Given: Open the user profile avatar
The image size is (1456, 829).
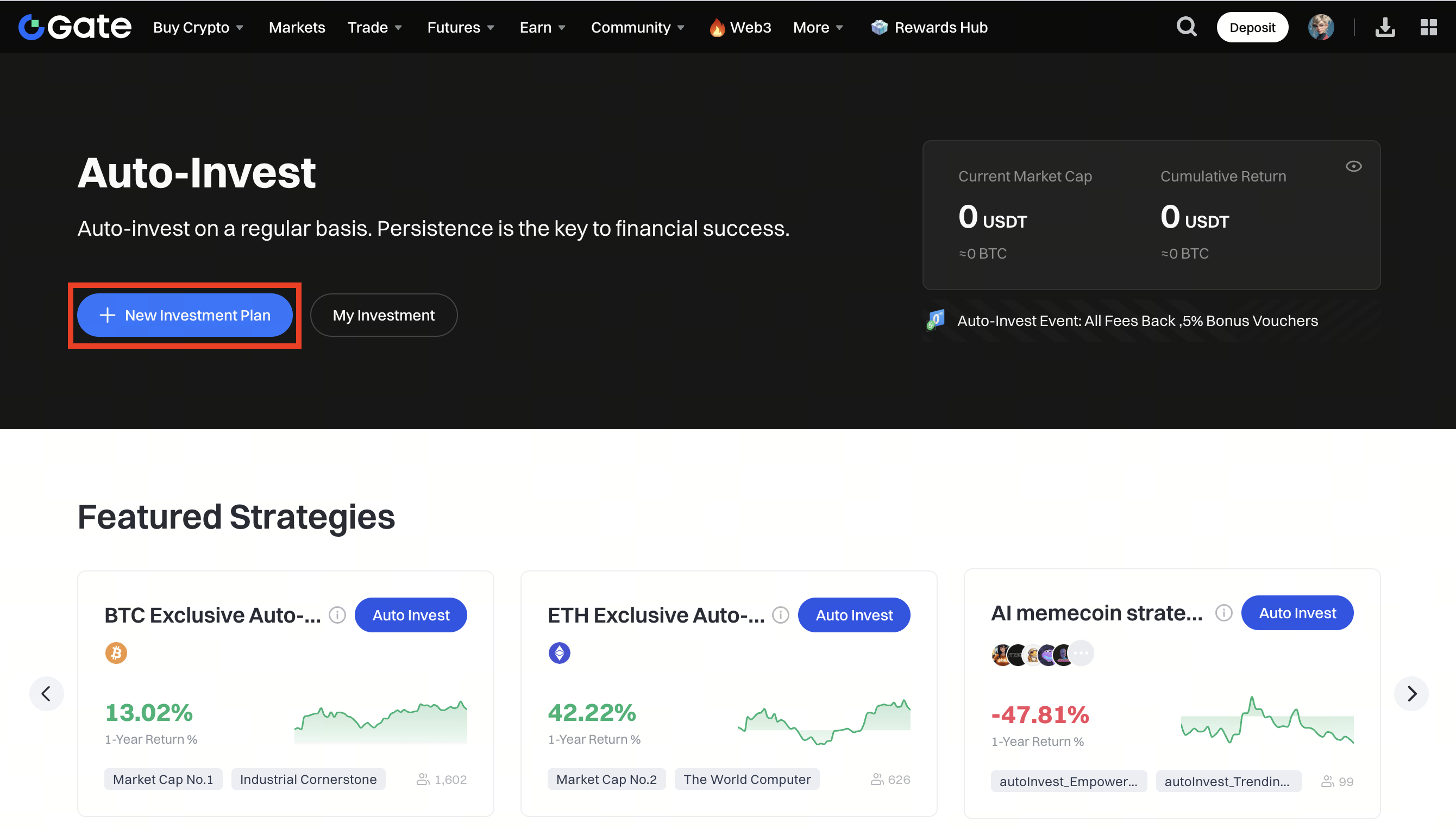Looking at the screenshot, I should coord(1321,27).
